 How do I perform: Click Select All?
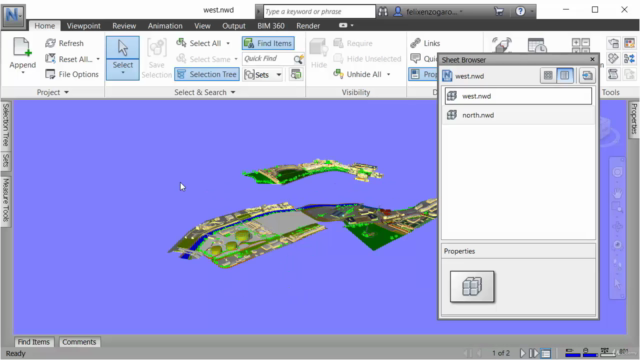point(199,43)
